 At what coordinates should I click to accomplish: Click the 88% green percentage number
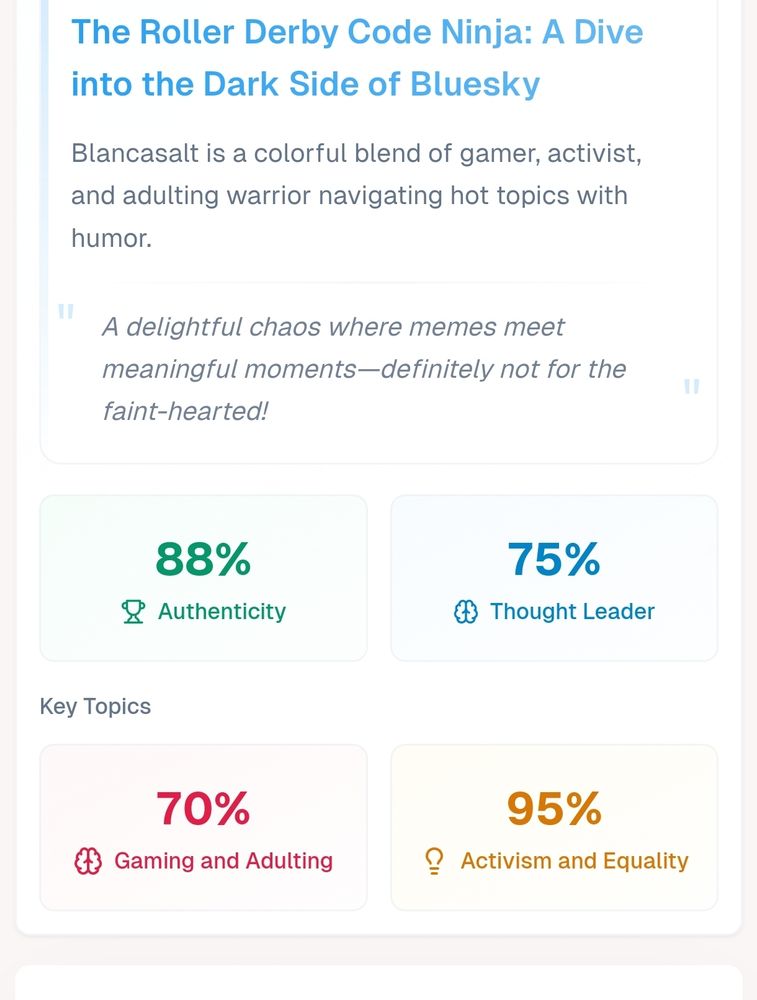(x=203, y=559)
